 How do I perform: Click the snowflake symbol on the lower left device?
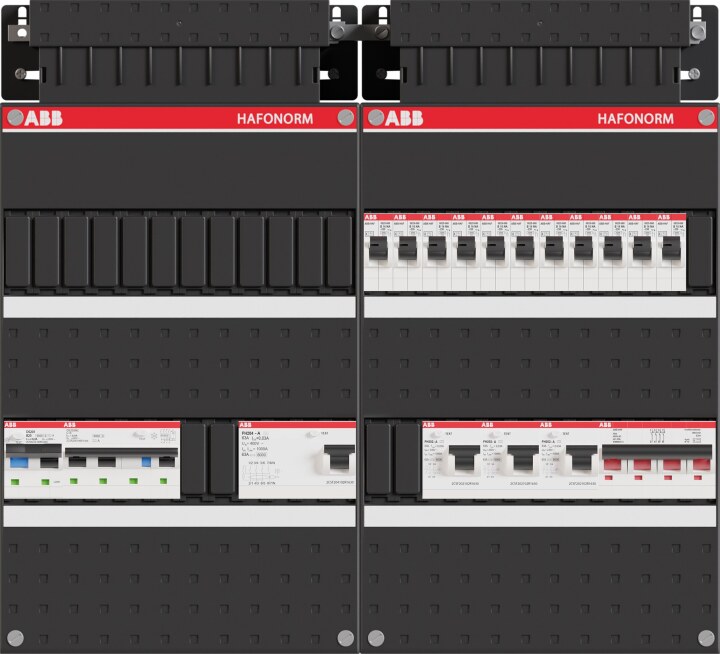(153, 435)
